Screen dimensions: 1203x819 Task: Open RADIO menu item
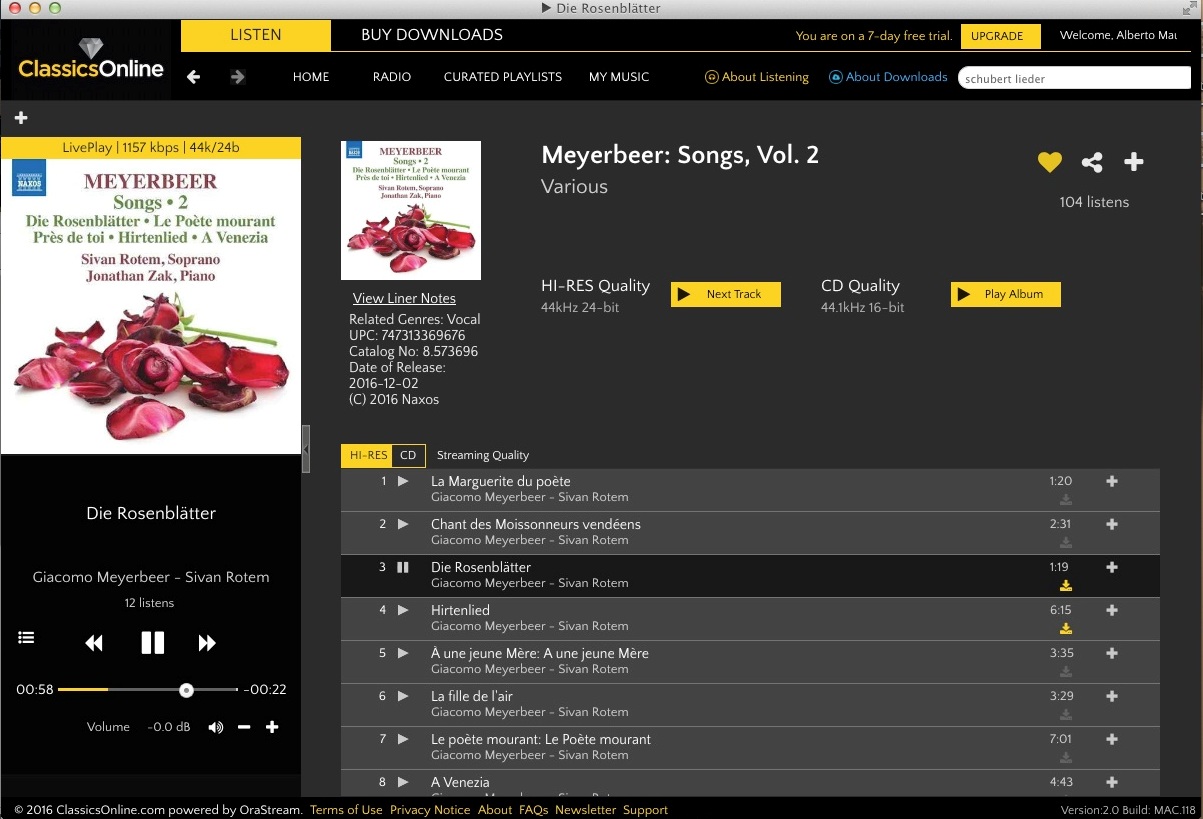pyautogui.click(x=392, y=77)
